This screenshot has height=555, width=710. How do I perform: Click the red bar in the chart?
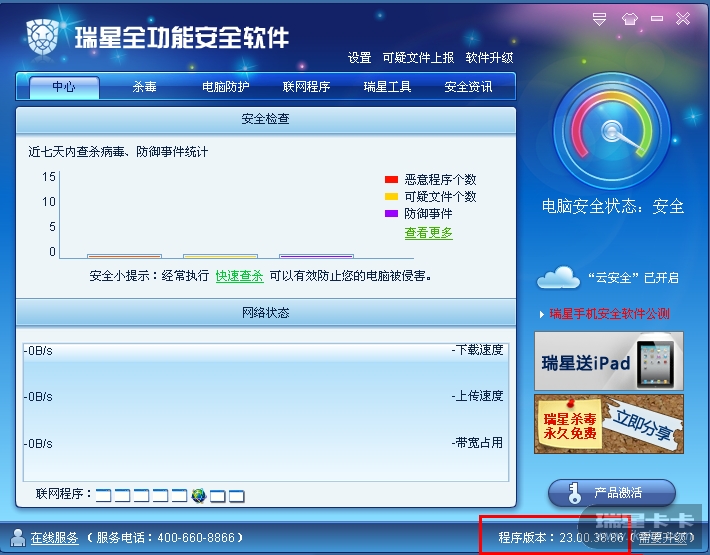pos(125,256)
